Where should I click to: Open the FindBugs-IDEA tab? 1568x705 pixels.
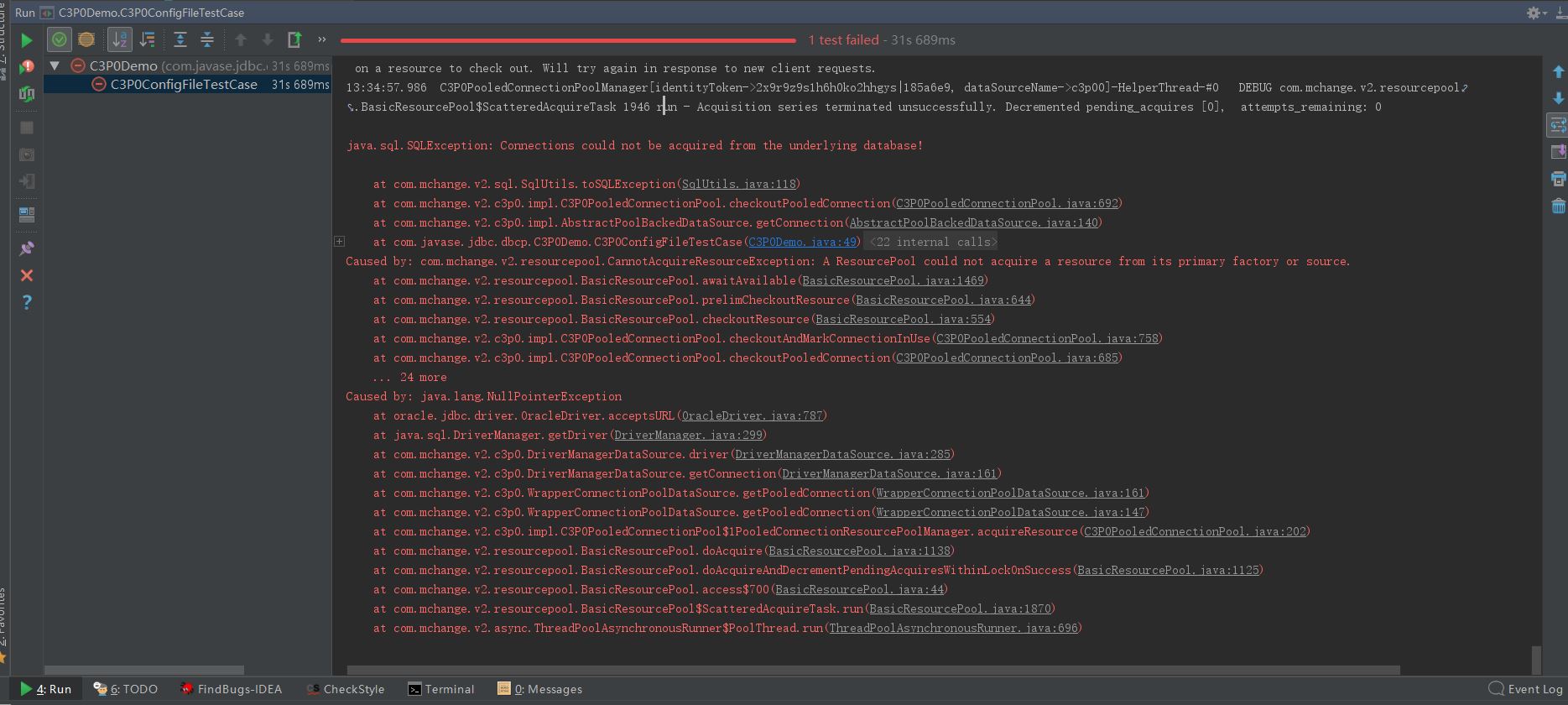coord(232,689)
